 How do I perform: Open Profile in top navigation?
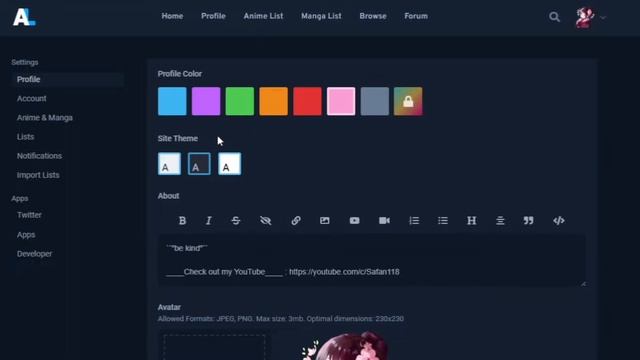click(213, 16)
